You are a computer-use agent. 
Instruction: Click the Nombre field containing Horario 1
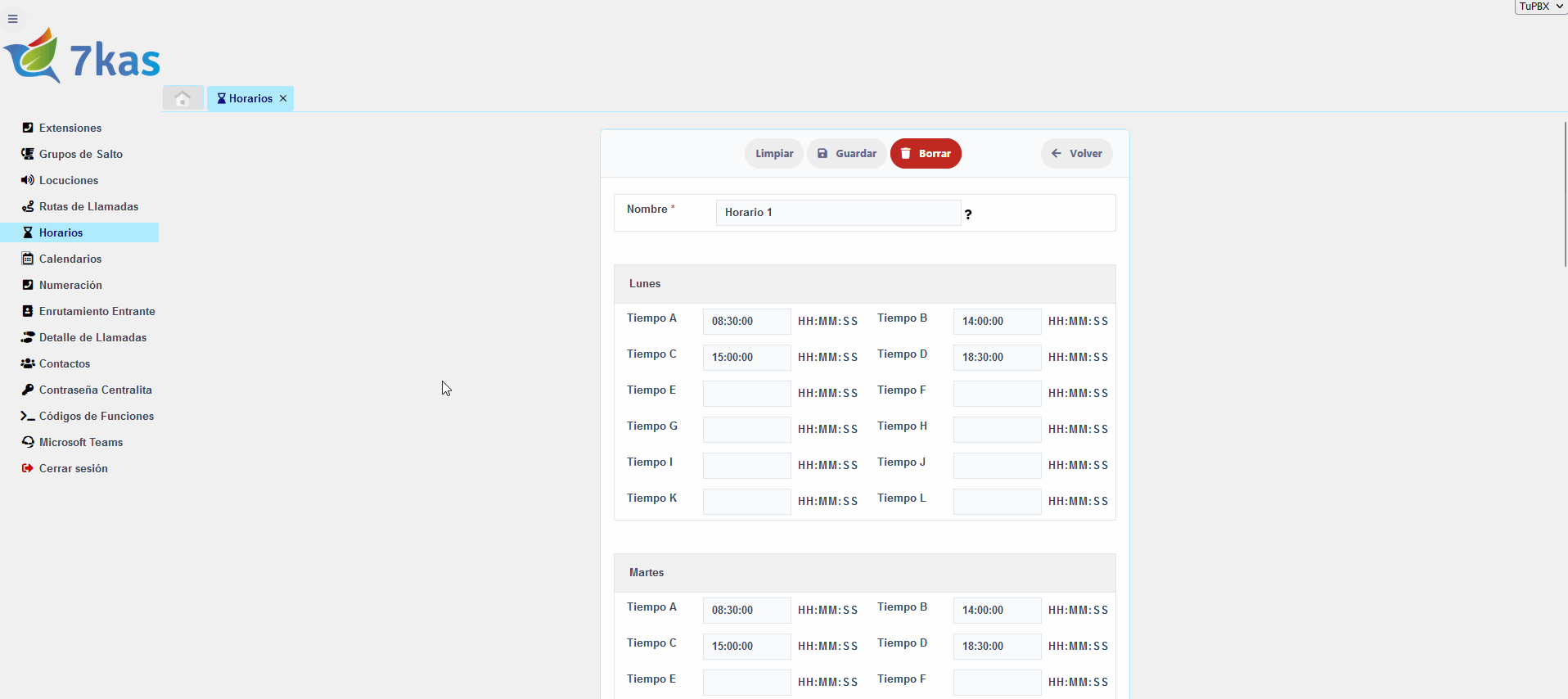[837, 213]
